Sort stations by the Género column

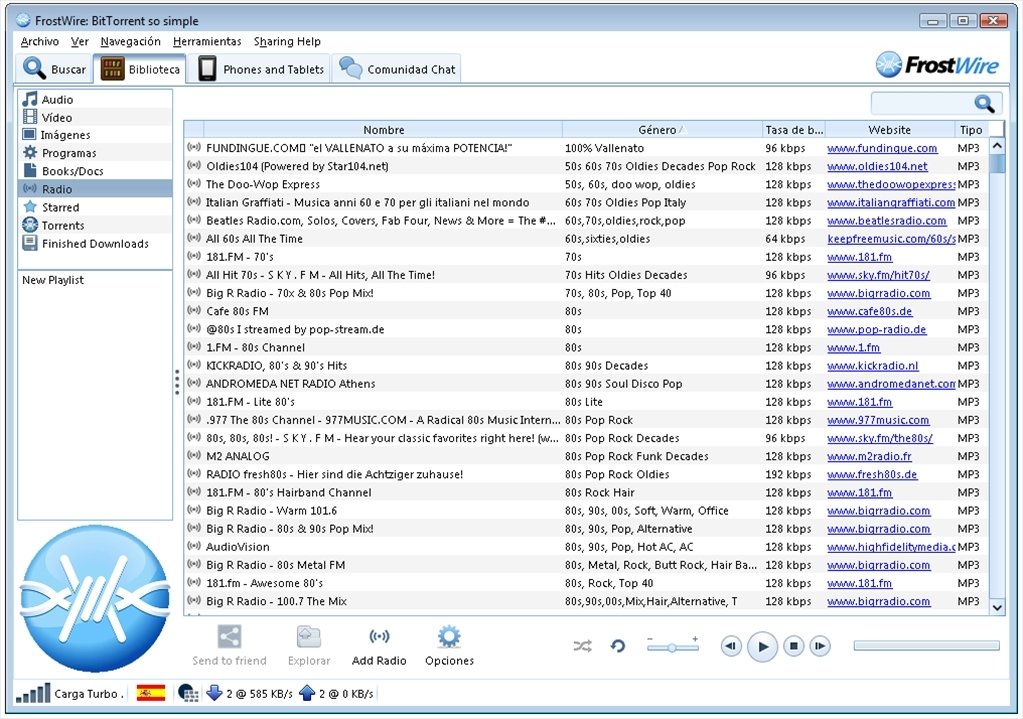(662, 130)
